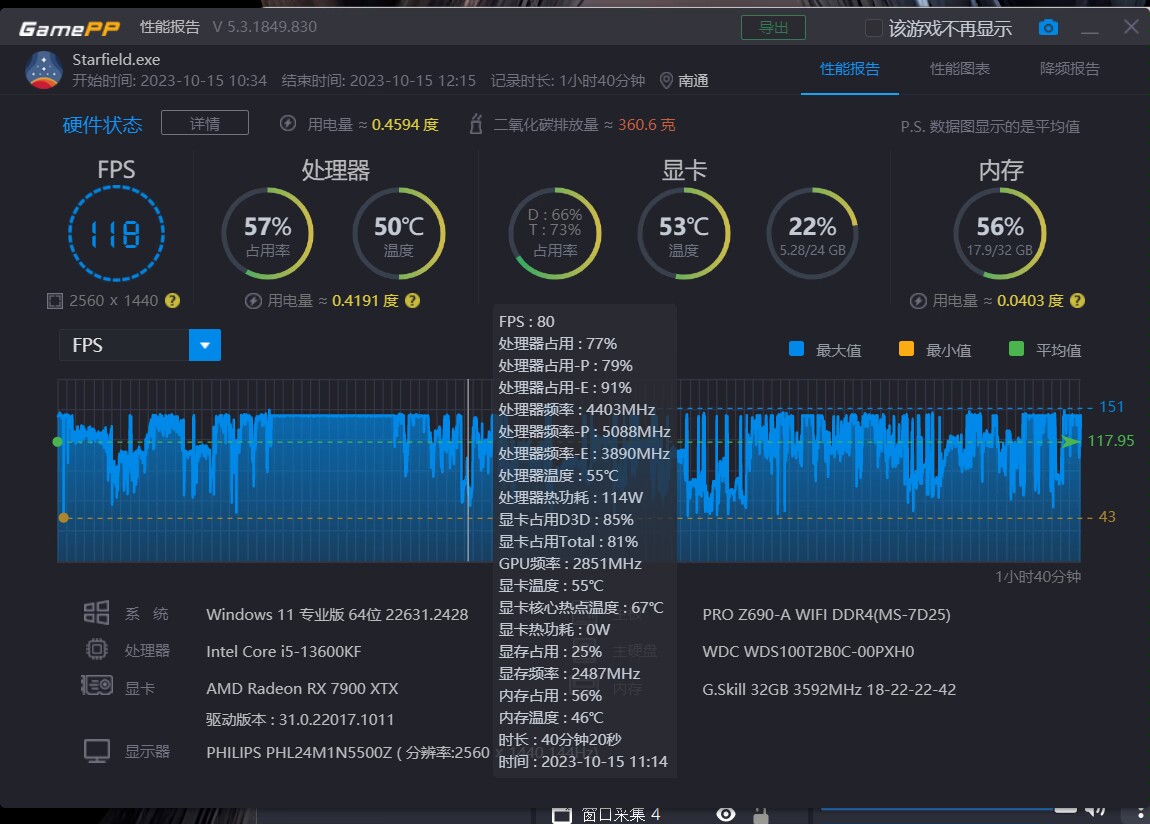Click the G.Skill 32GB 3592MHz memory text
Screen dimensions: 1150x824
click(829, 689)
